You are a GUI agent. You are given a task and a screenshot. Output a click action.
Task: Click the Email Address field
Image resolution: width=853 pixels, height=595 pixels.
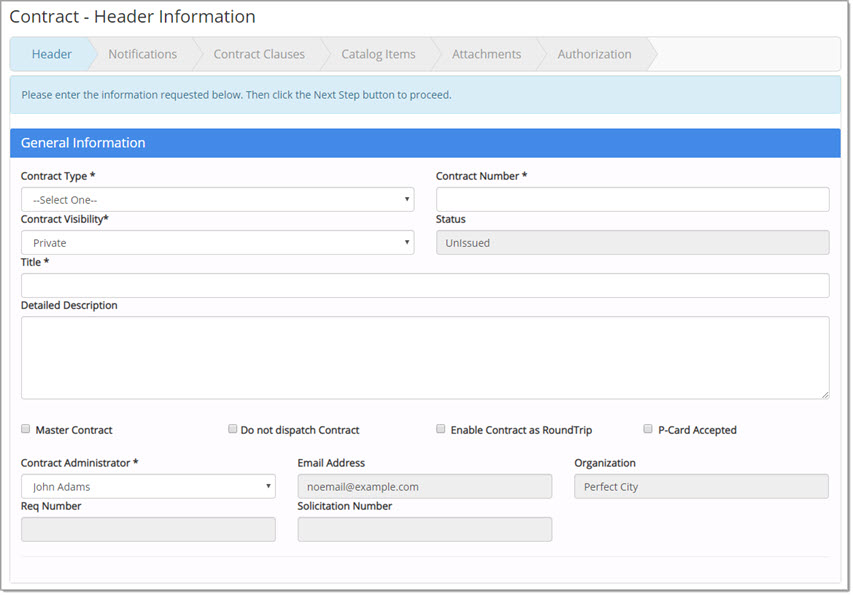(425, 486)
